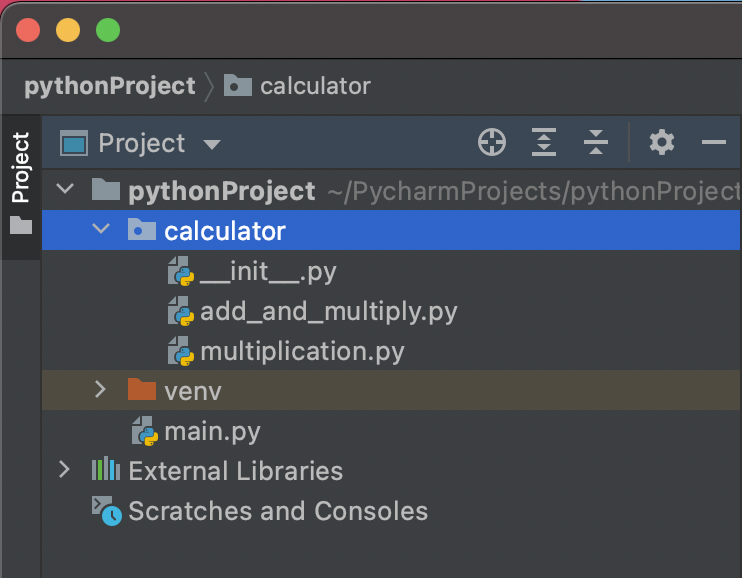The image size is (742, 578).
Task: Open the Project panel gear settings
Action: (662, 142)
